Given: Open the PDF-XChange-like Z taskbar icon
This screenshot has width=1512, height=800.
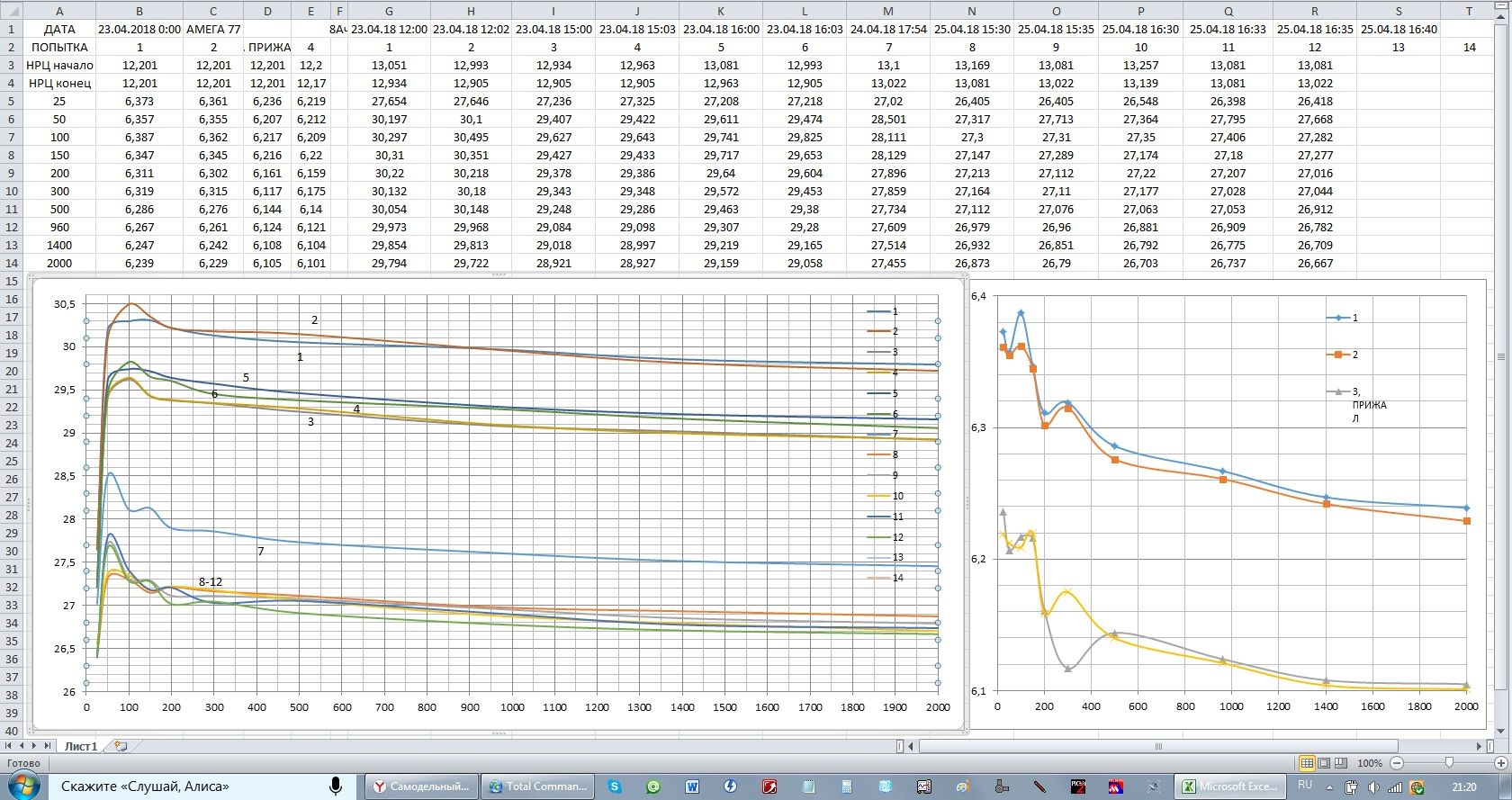Looking at the screenshot, I should coord(1078,787).
